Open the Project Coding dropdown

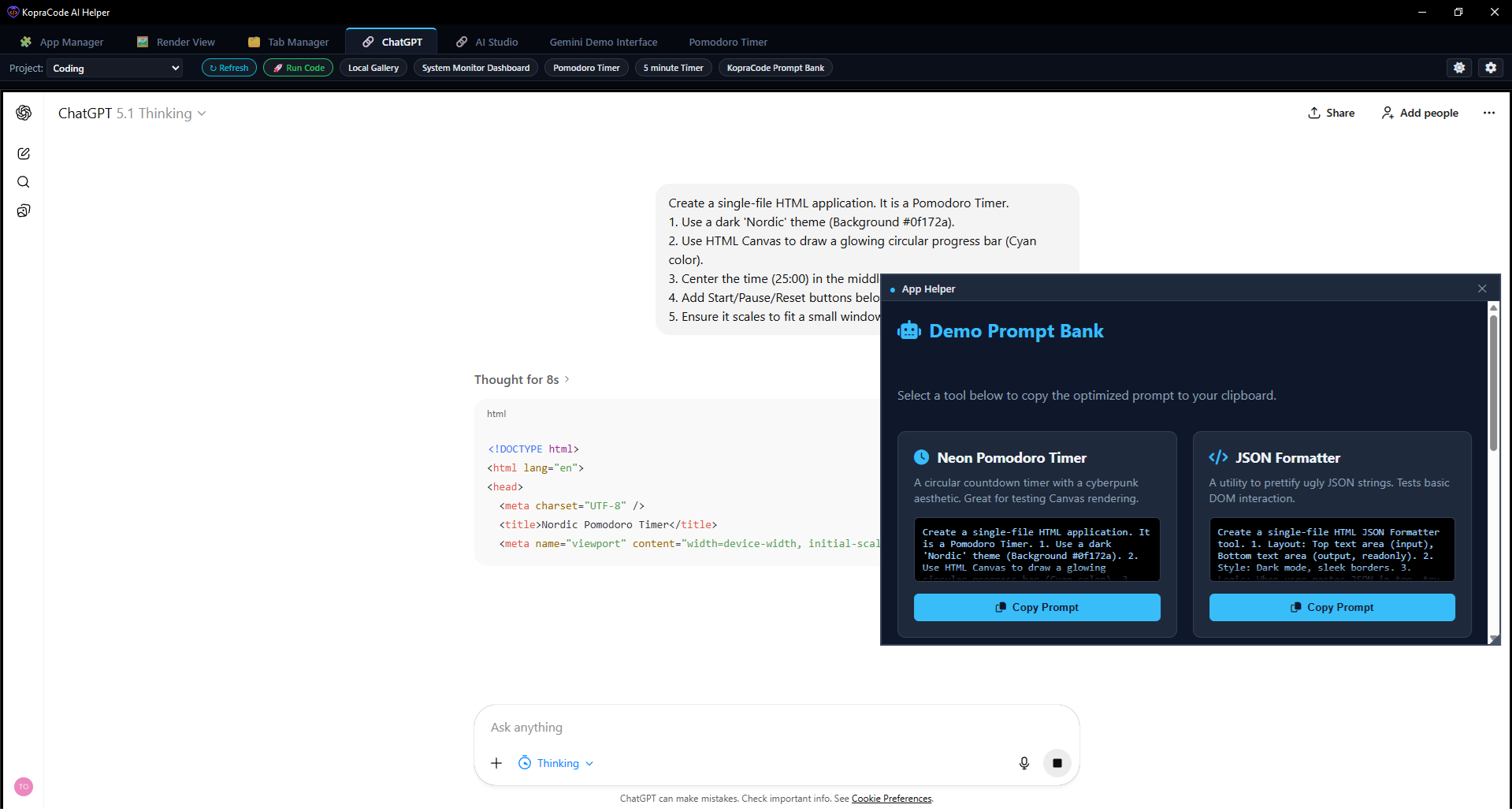pos(115,69)
